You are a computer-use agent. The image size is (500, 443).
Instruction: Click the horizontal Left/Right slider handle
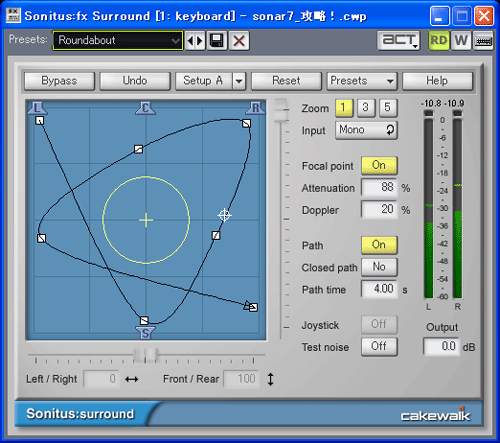point(145,355)
